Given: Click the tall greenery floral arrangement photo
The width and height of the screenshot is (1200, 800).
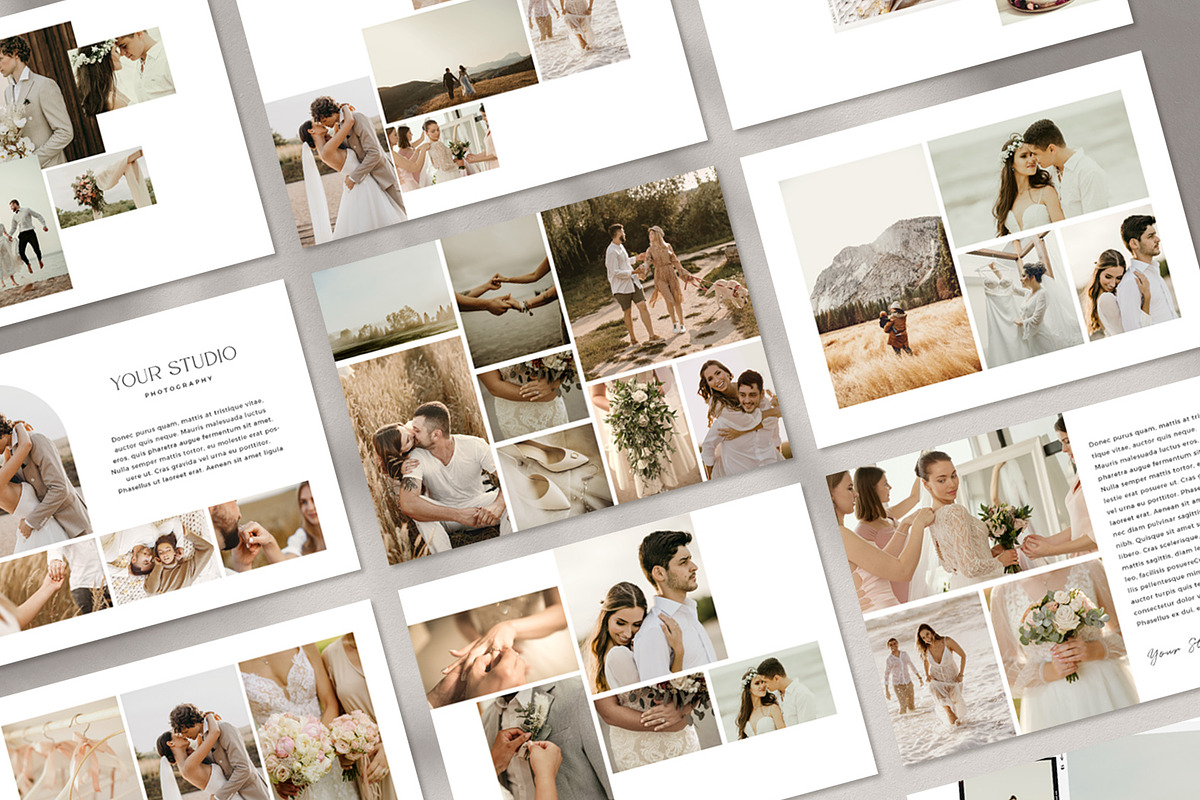Looking at the screenshot, I should click(645, 433).
